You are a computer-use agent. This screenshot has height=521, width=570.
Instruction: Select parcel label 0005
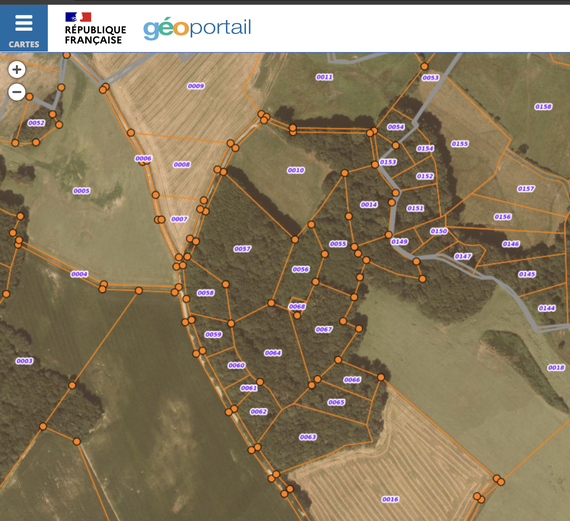81,191
